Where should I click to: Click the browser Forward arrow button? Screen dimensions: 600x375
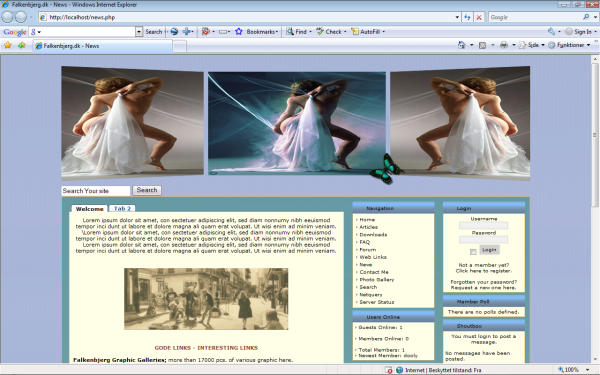tap(21, 17)
